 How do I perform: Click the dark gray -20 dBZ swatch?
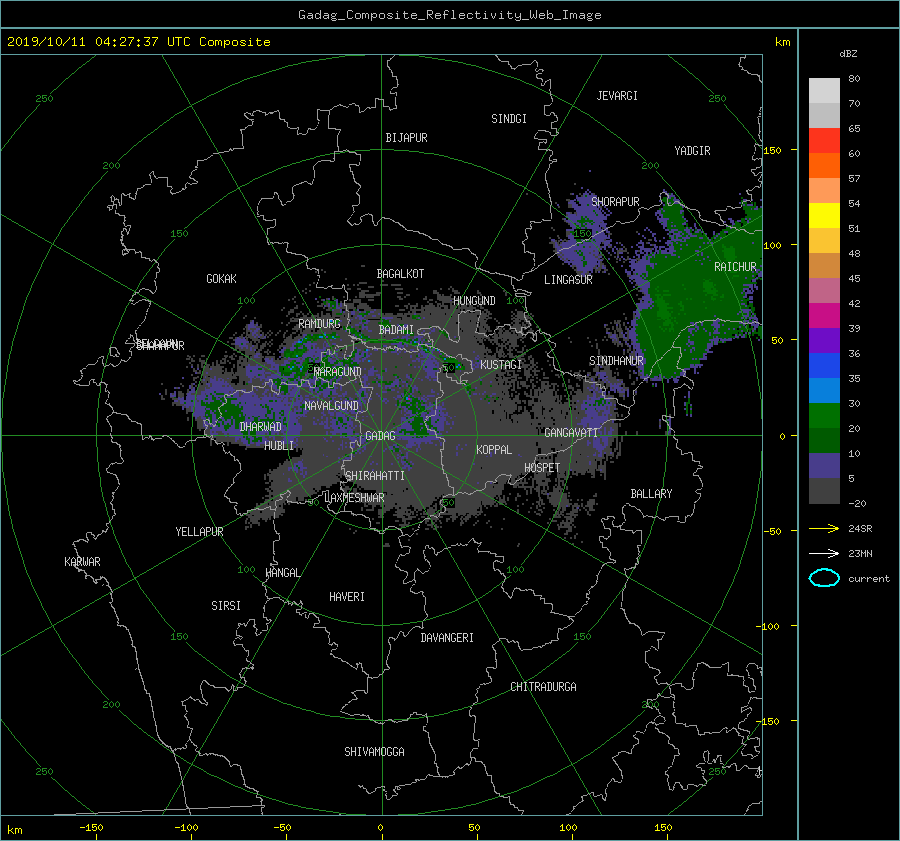click(x=824, y=490)
